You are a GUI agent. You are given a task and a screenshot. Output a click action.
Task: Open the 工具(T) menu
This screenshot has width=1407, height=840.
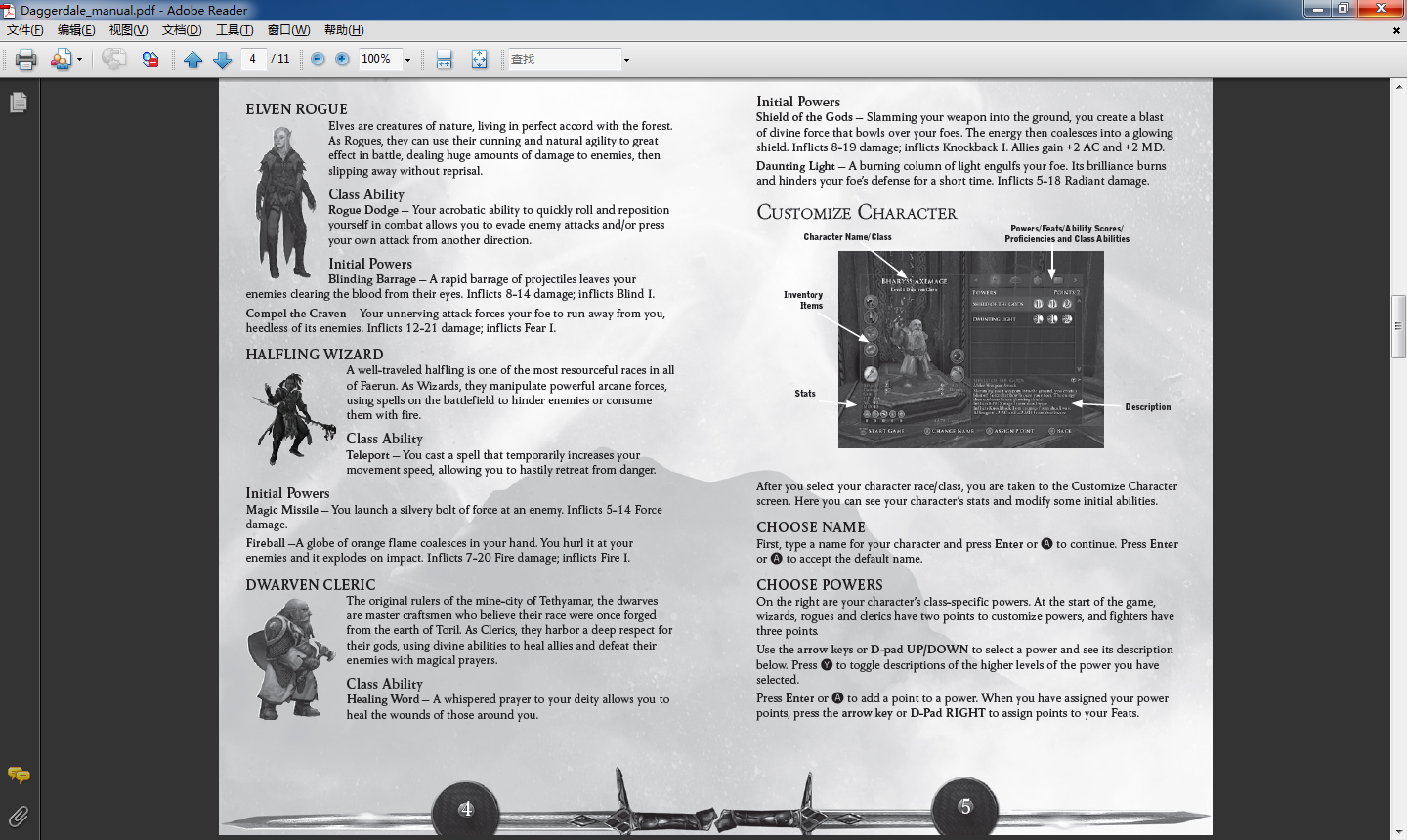(234, 30)
